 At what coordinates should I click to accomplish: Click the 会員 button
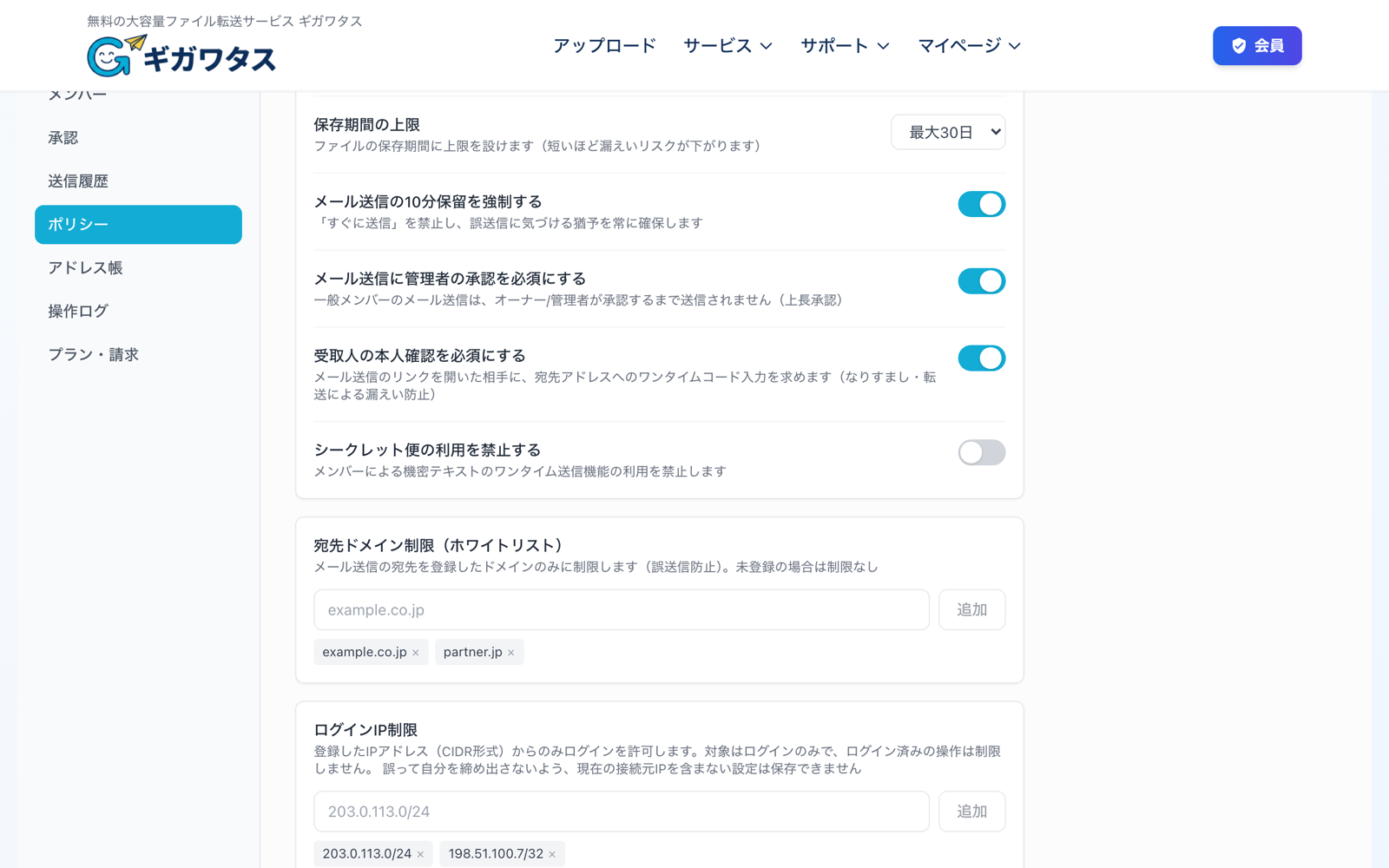click(x=1257, y=45)
